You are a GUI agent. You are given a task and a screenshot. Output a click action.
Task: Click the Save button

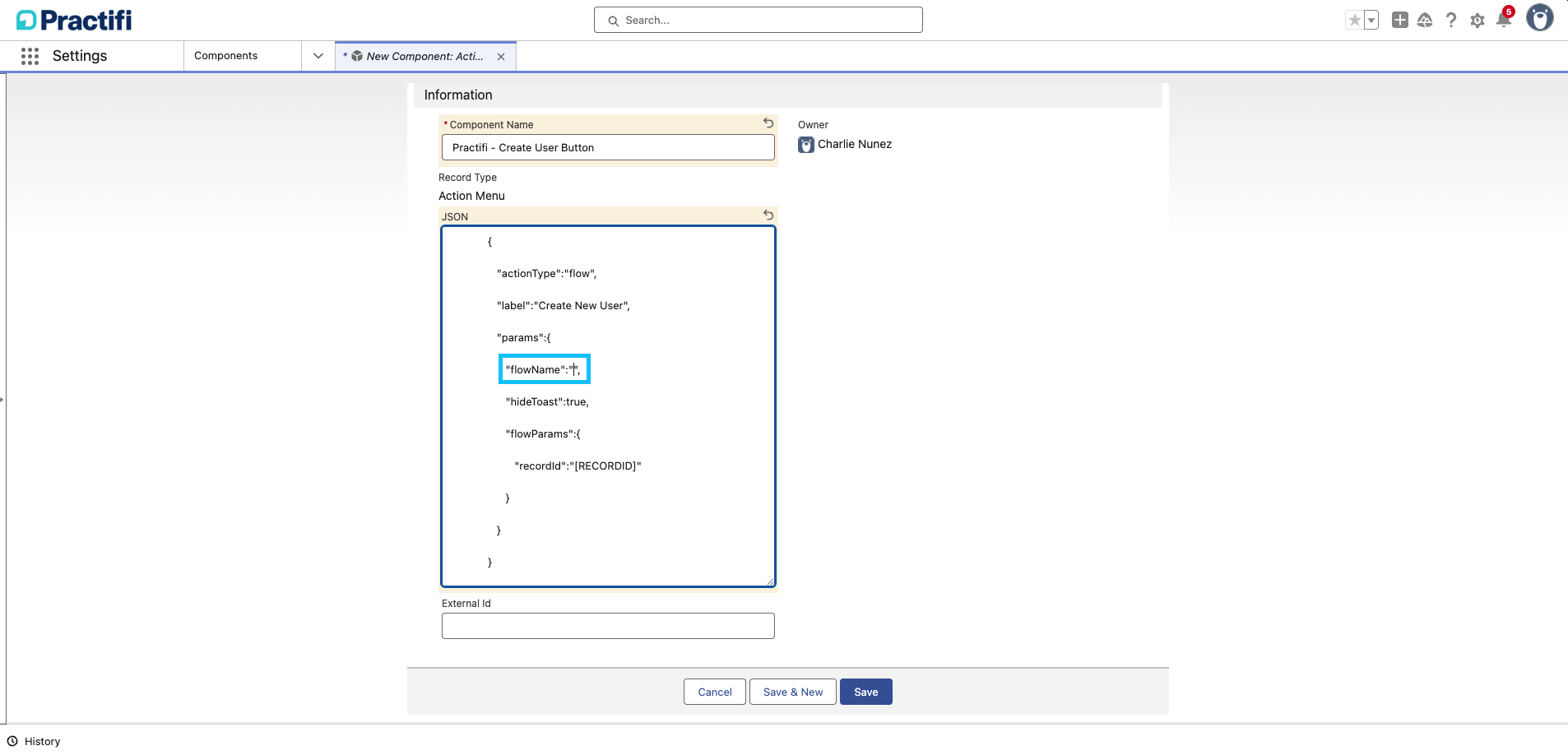(x=865, y=692)
